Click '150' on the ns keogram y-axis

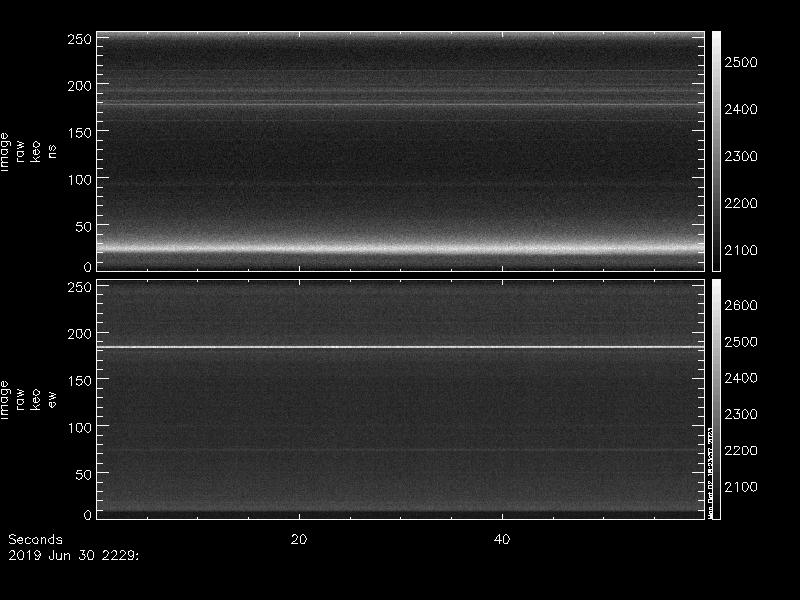point(79,133)
